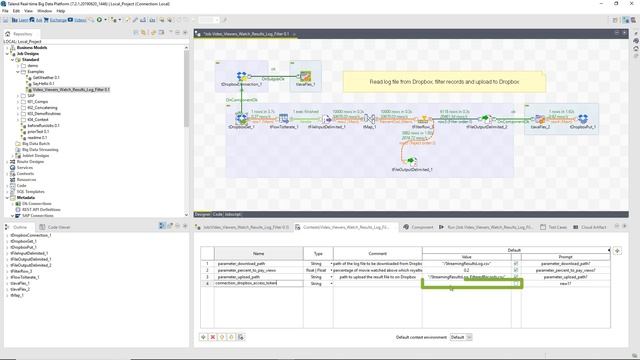Screen dimensions: 640x360
Task: Click the green Run job toolbar icon
Action: tap(99, 20)
